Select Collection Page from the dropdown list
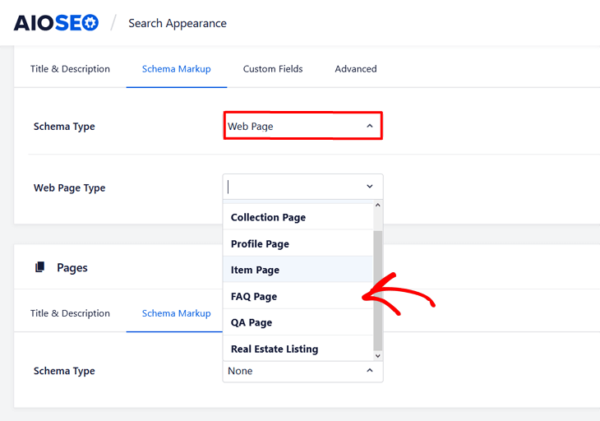The height and width of the screenshot is (421, 600). [268, 217]
